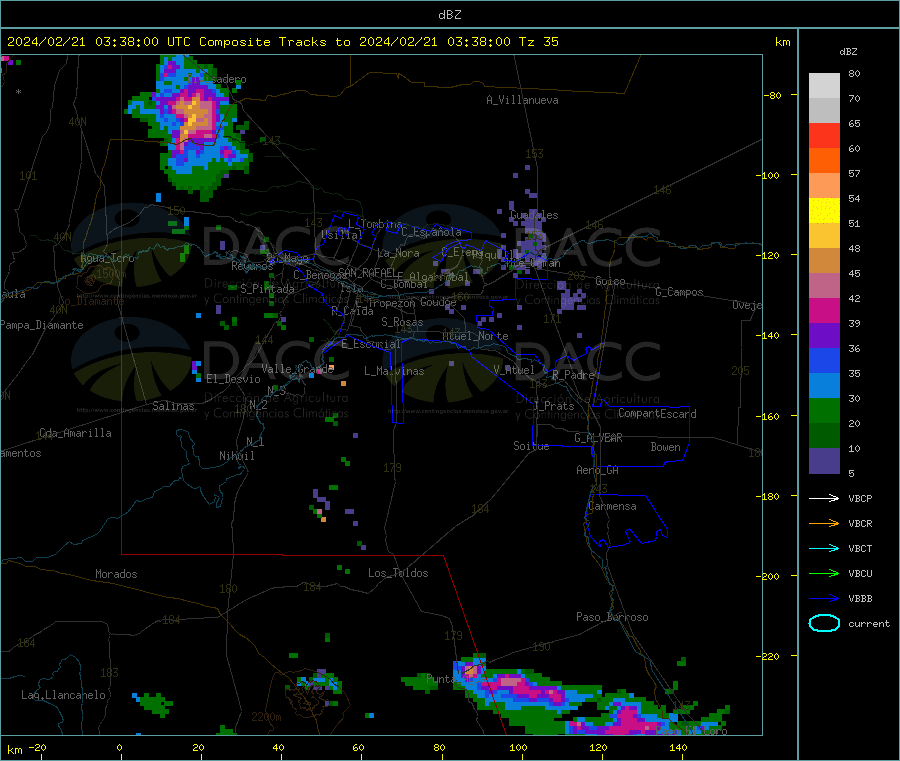Select the yellow 54–51 dBZ swatch
Screen dimensions: 900x761
click(824, 211)
